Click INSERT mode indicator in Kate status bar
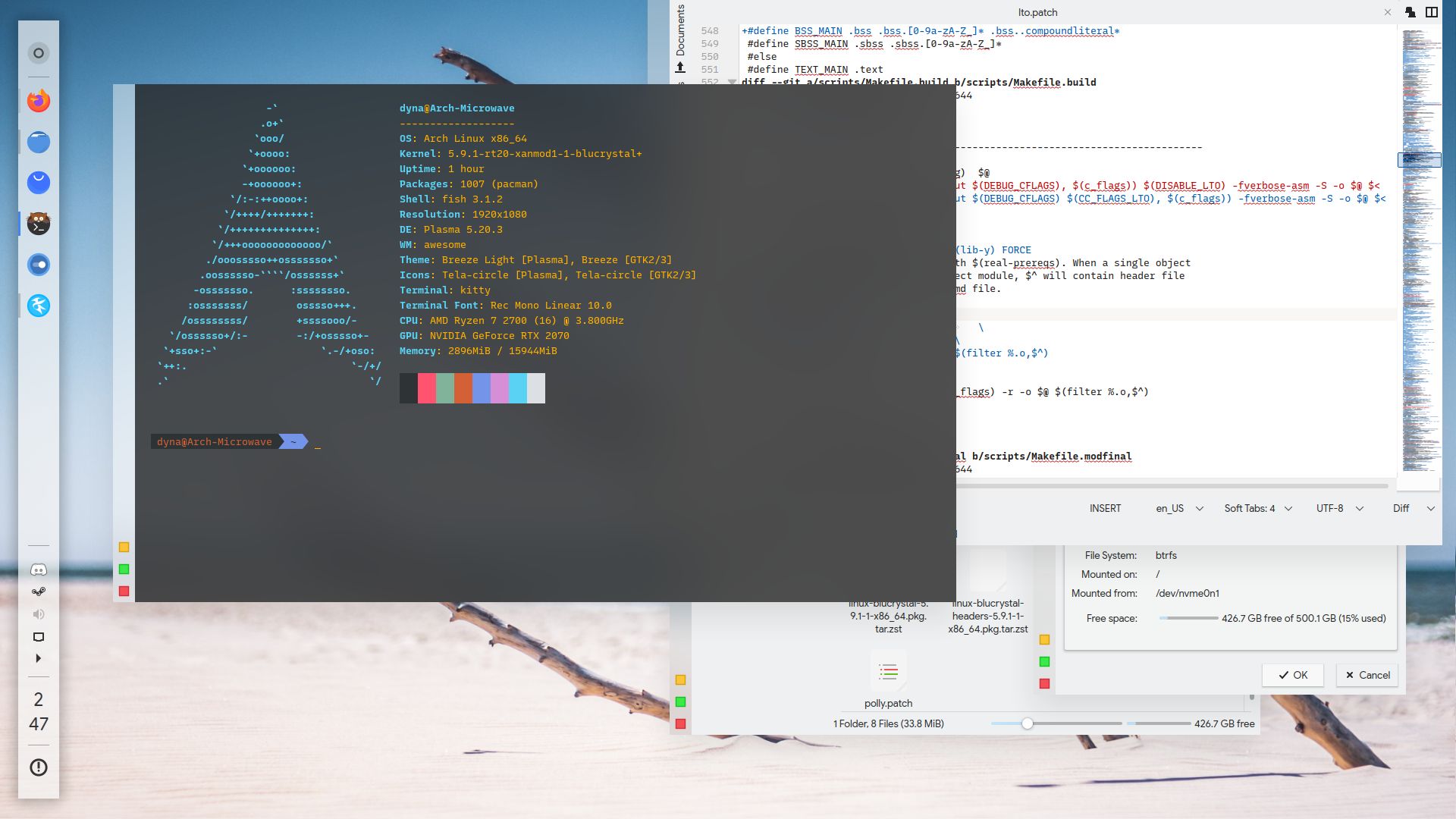This screenshot has height=819, width=1456. click(x=1106, y=508)
